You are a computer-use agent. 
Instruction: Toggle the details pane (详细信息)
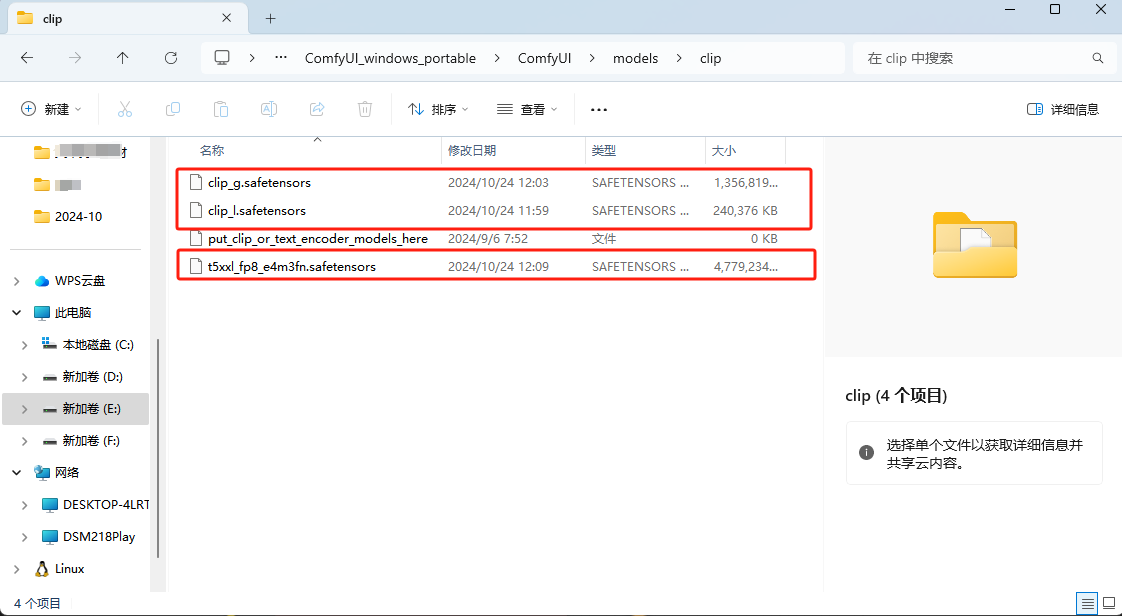tap(1063, 109)
